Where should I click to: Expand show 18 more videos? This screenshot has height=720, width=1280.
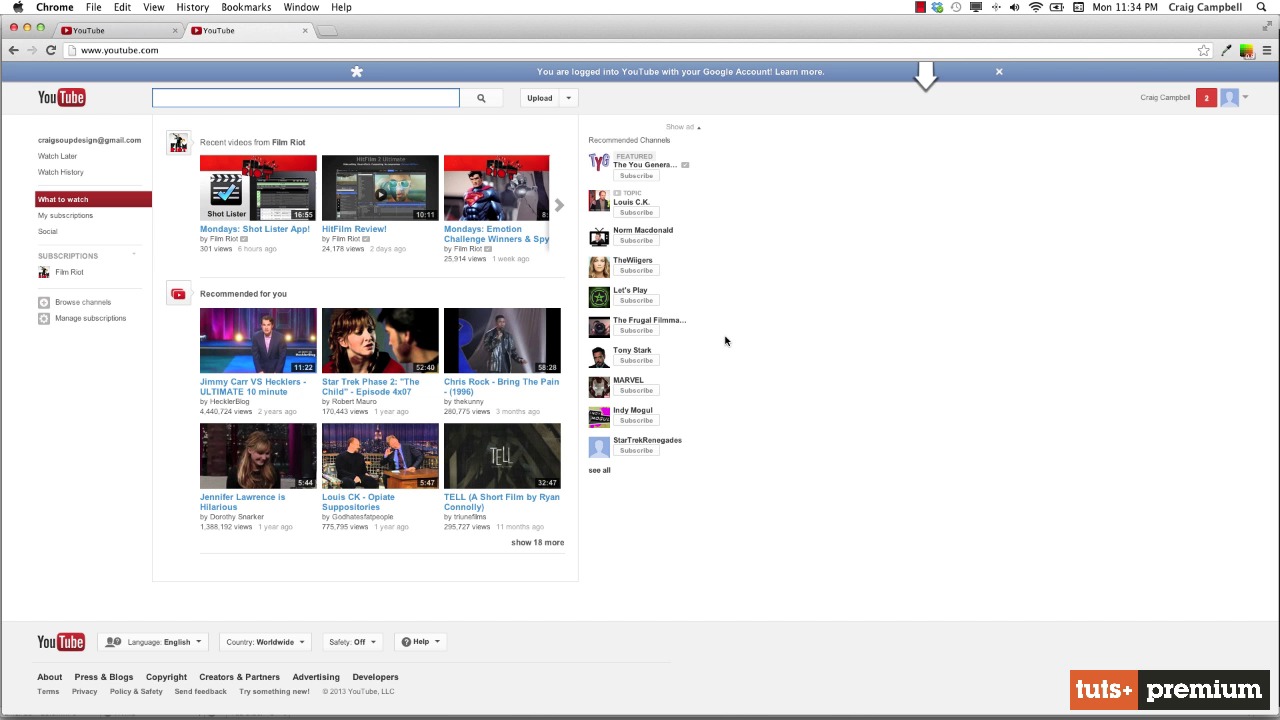(537, 543)
